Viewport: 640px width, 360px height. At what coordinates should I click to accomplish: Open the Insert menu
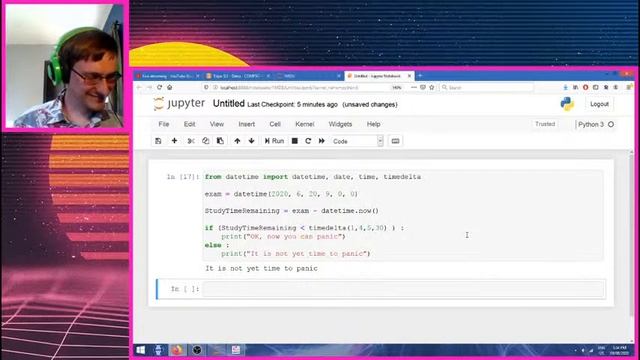click(x=247, y=124)
